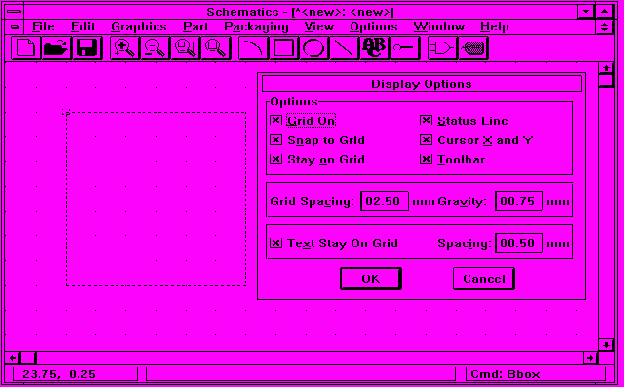Screen dimensions: 624x387
Task: Click the Grid Spacing input field
Action: pos(384,201)
